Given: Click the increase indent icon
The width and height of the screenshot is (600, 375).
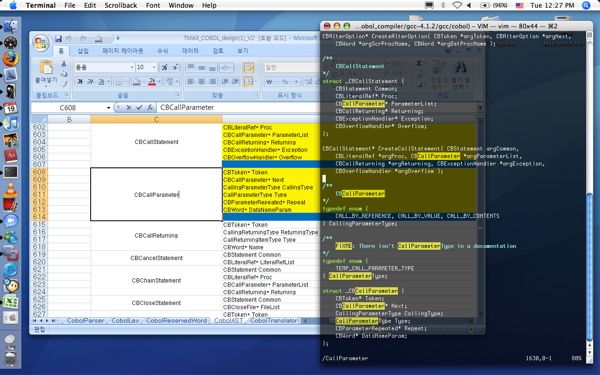Looking at the screenshot, I should point(236,82).
